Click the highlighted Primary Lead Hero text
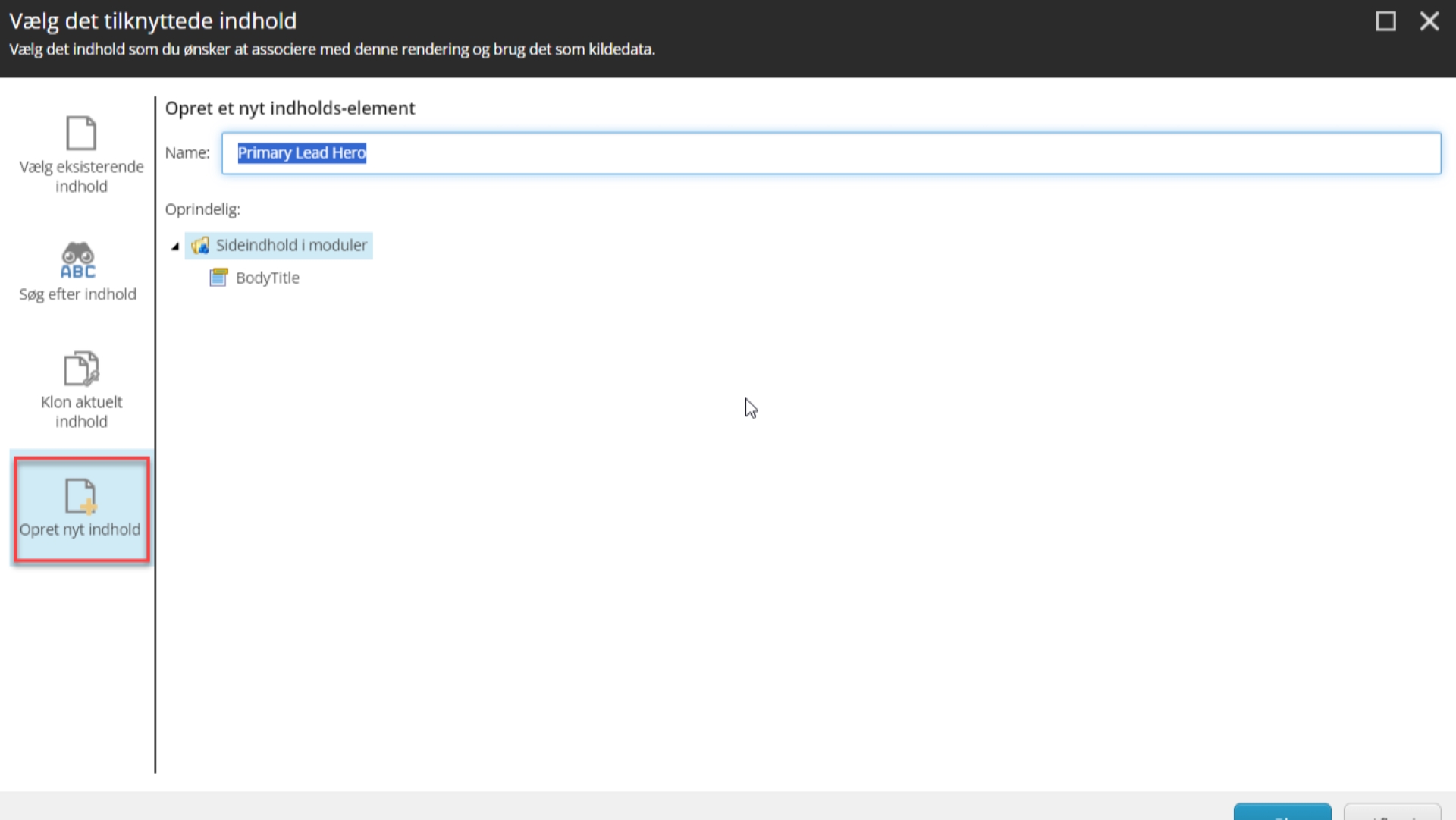The width and height of the screenshot is (1456, 820). (302, 153)
